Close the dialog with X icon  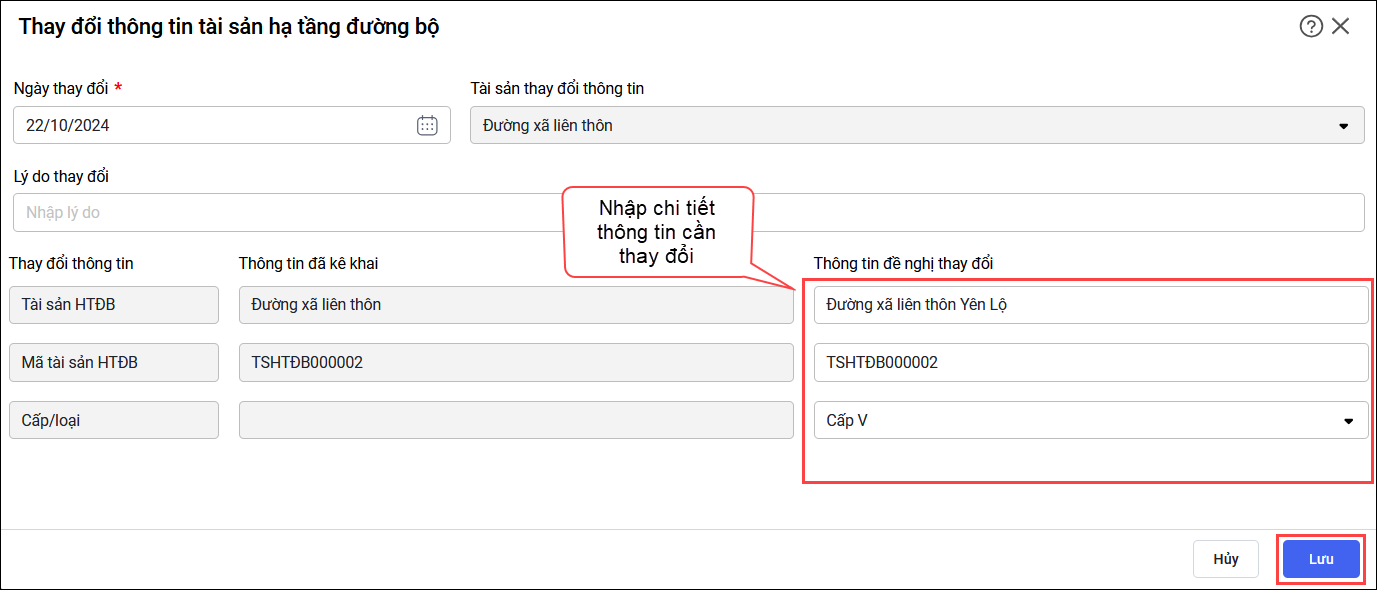pyautogui.click(x=1341, y=27)
